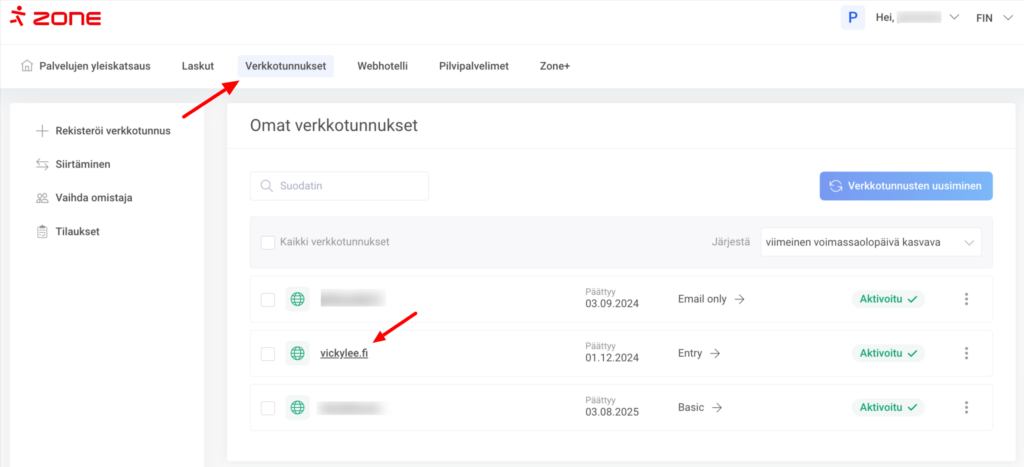
Task: Select checkbox for domain expiring 03.08.2025
Action: coord(267,407)
